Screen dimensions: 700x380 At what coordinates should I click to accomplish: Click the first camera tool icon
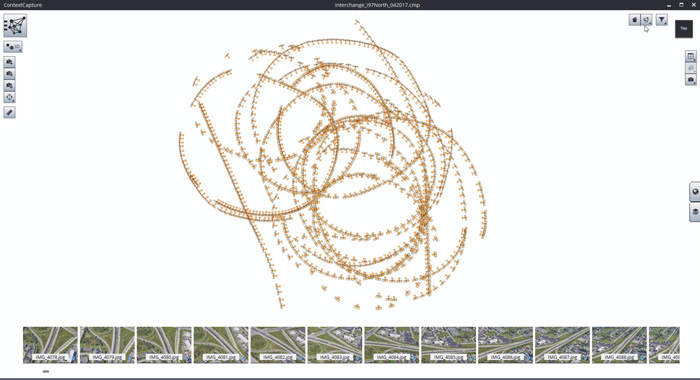9,62
